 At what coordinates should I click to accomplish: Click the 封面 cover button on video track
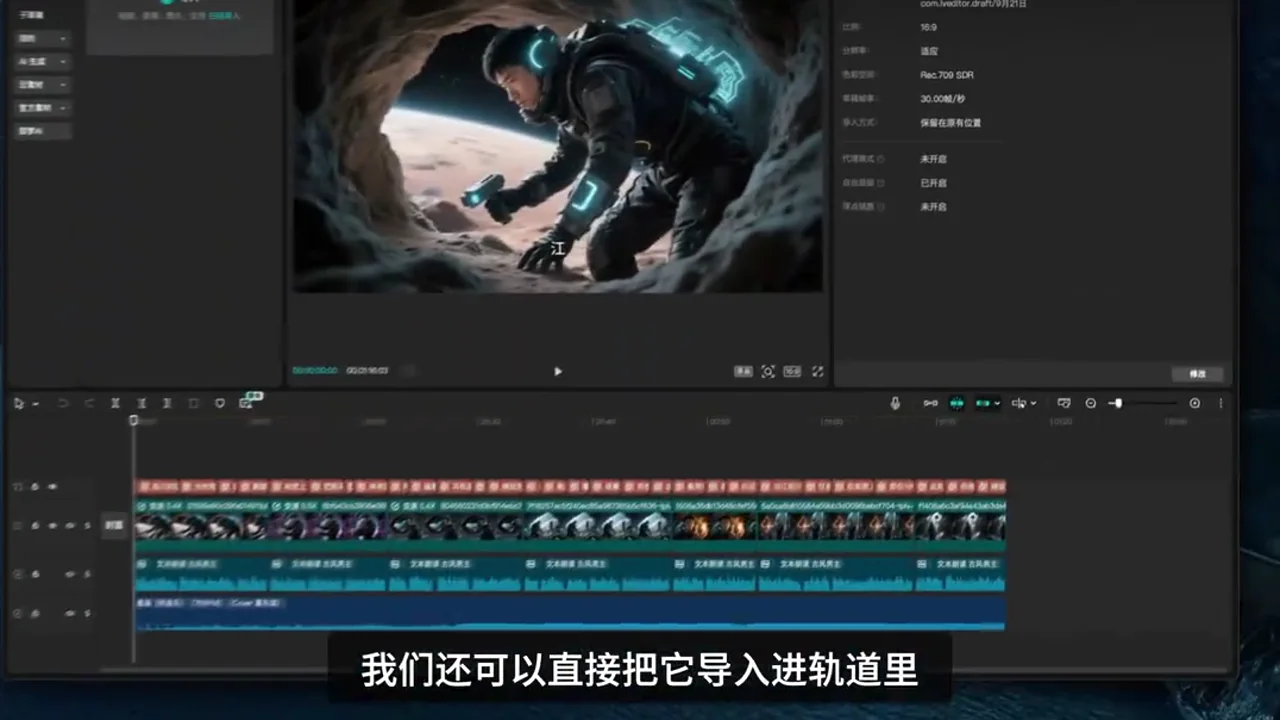click(115, 525)
